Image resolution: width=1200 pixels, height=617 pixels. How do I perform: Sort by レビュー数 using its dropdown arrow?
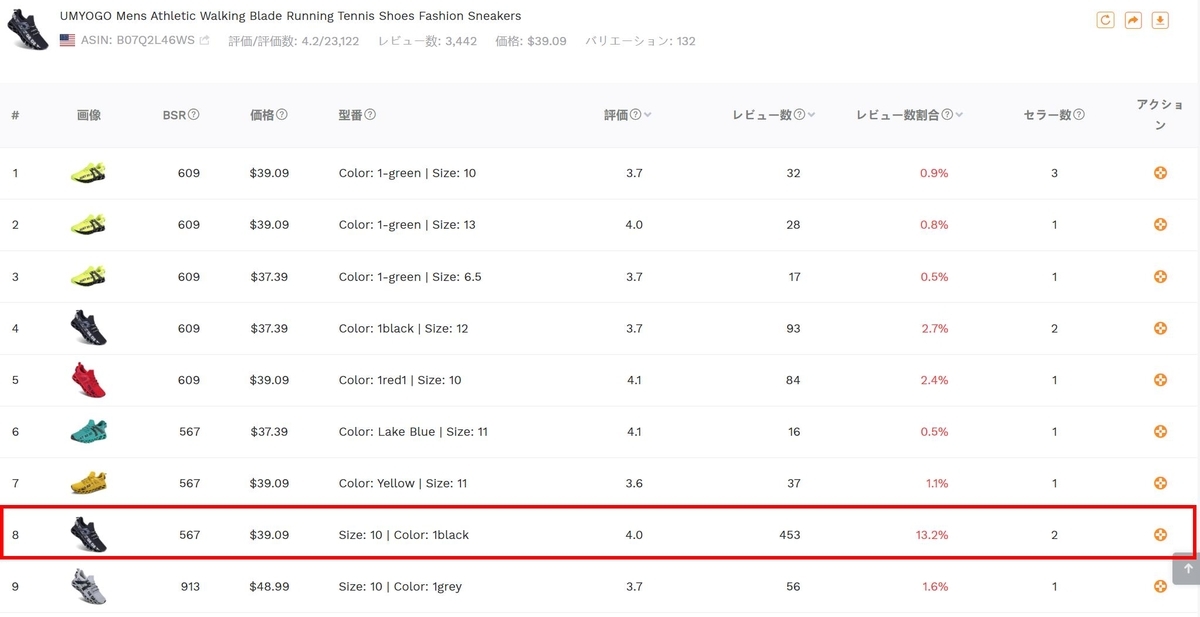pyautogui.click(x=811, y=115)
